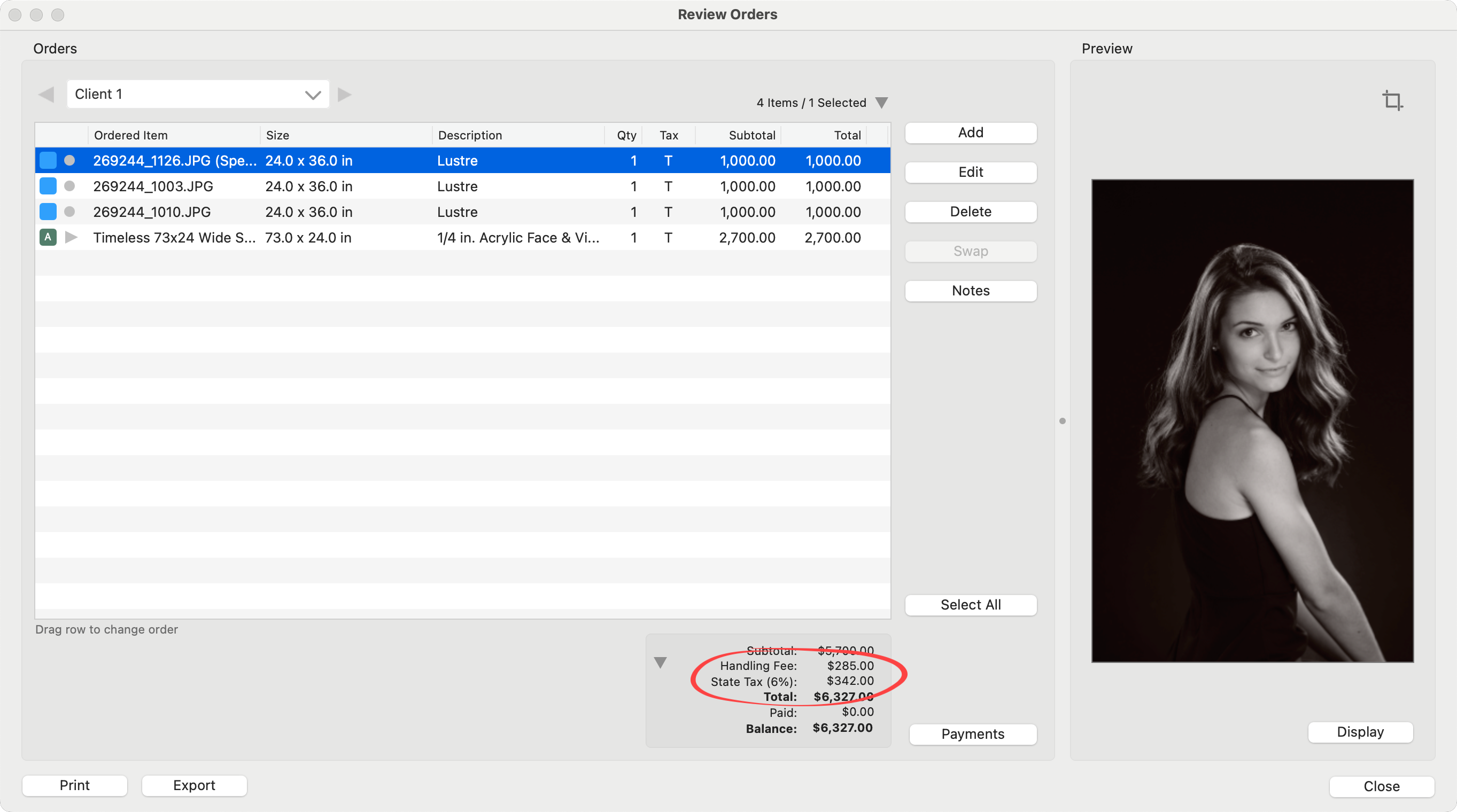This screenshot has height=812, width=1457.
Task: Sort by Ordered Item column header
Action: [130, 135]
